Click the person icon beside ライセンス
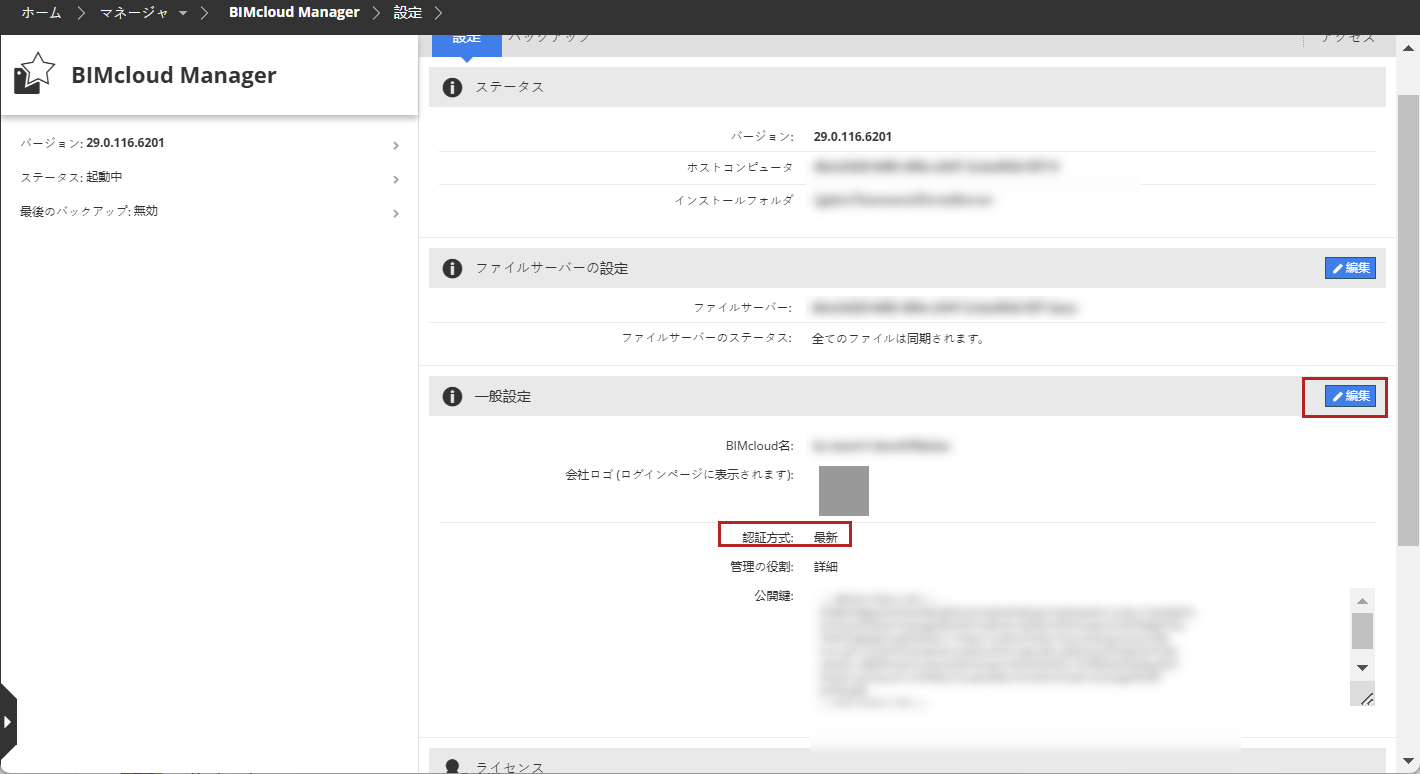 (452, 767)
